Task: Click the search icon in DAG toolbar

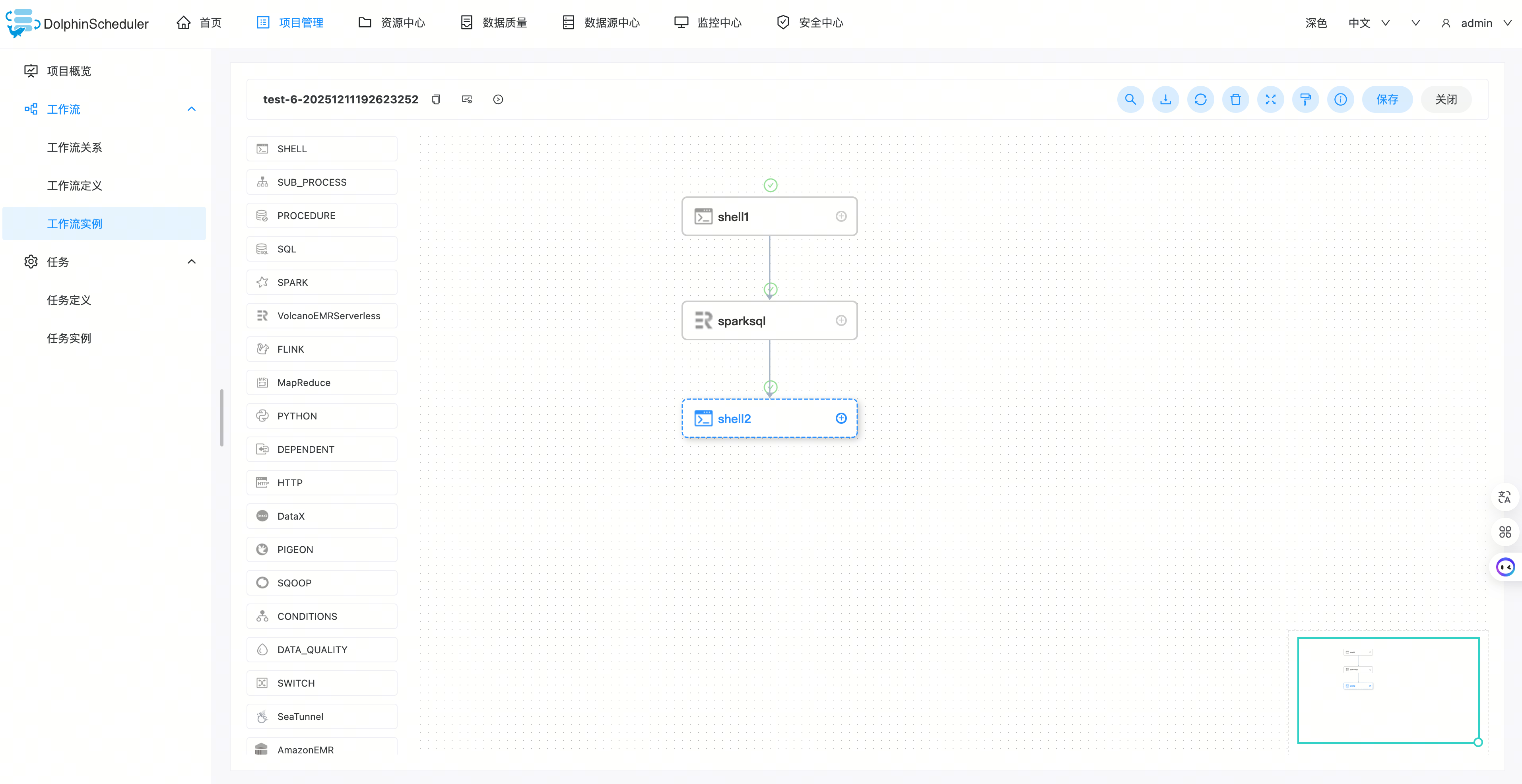Action: 1130,99
